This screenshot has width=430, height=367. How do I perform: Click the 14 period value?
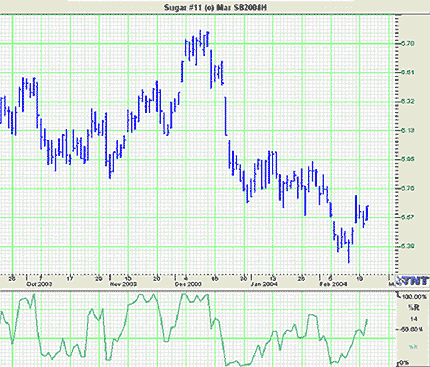coord(414,319)
